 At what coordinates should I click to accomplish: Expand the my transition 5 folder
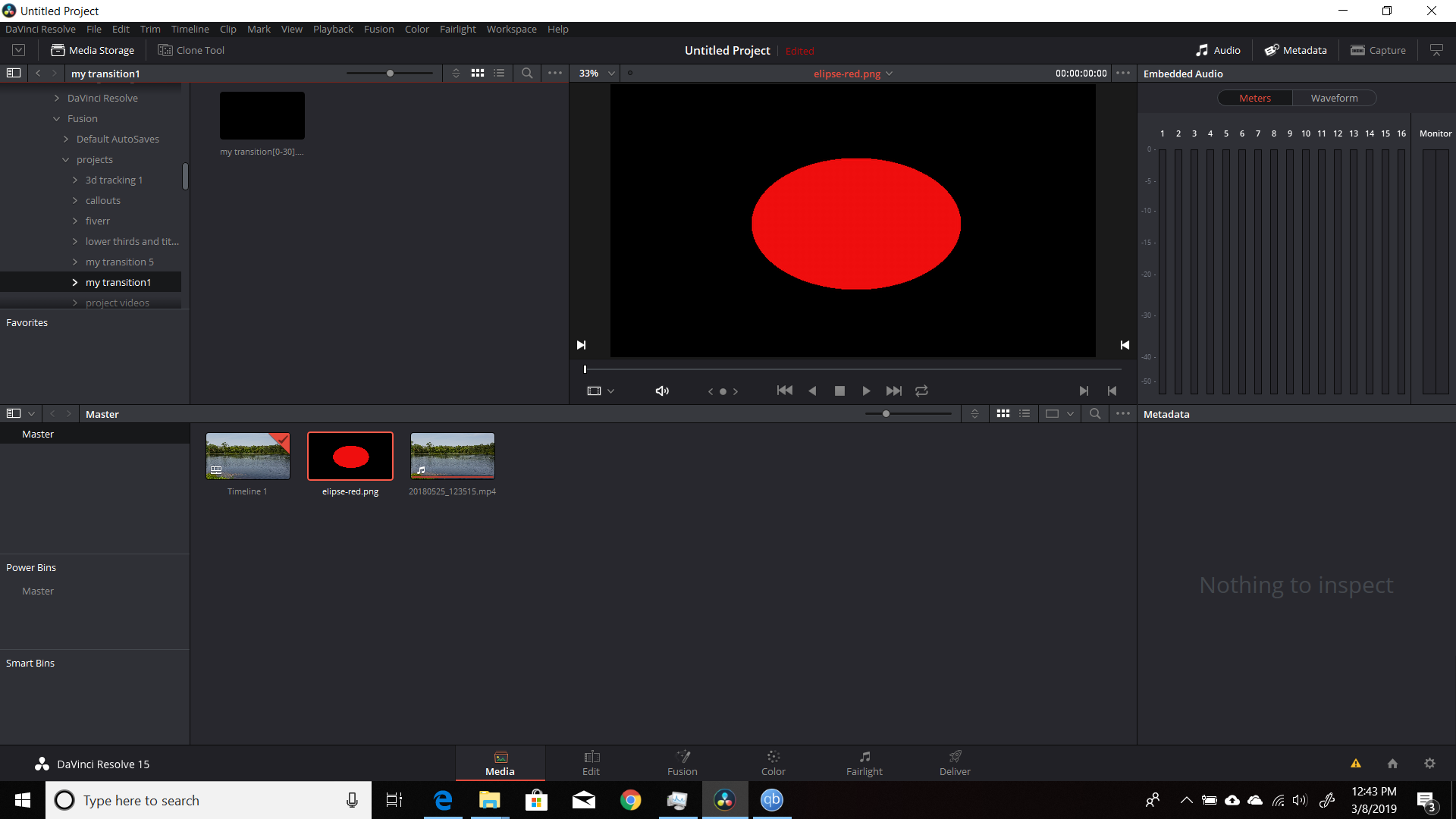click(75, 262)
